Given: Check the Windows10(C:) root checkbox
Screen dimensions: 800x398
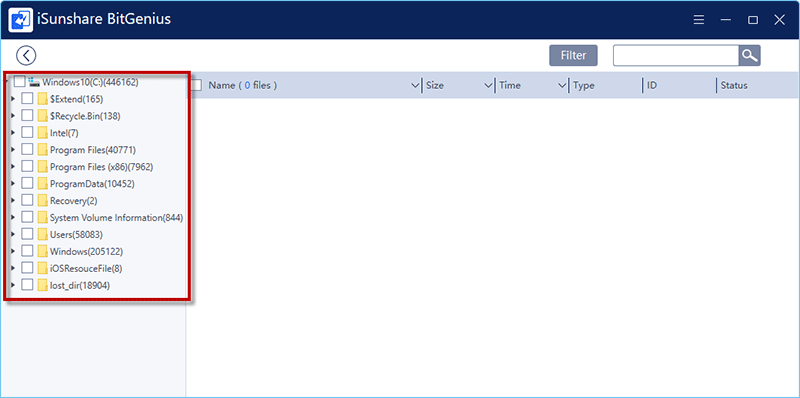Looking at the screenshot, I should click(19, 81).
